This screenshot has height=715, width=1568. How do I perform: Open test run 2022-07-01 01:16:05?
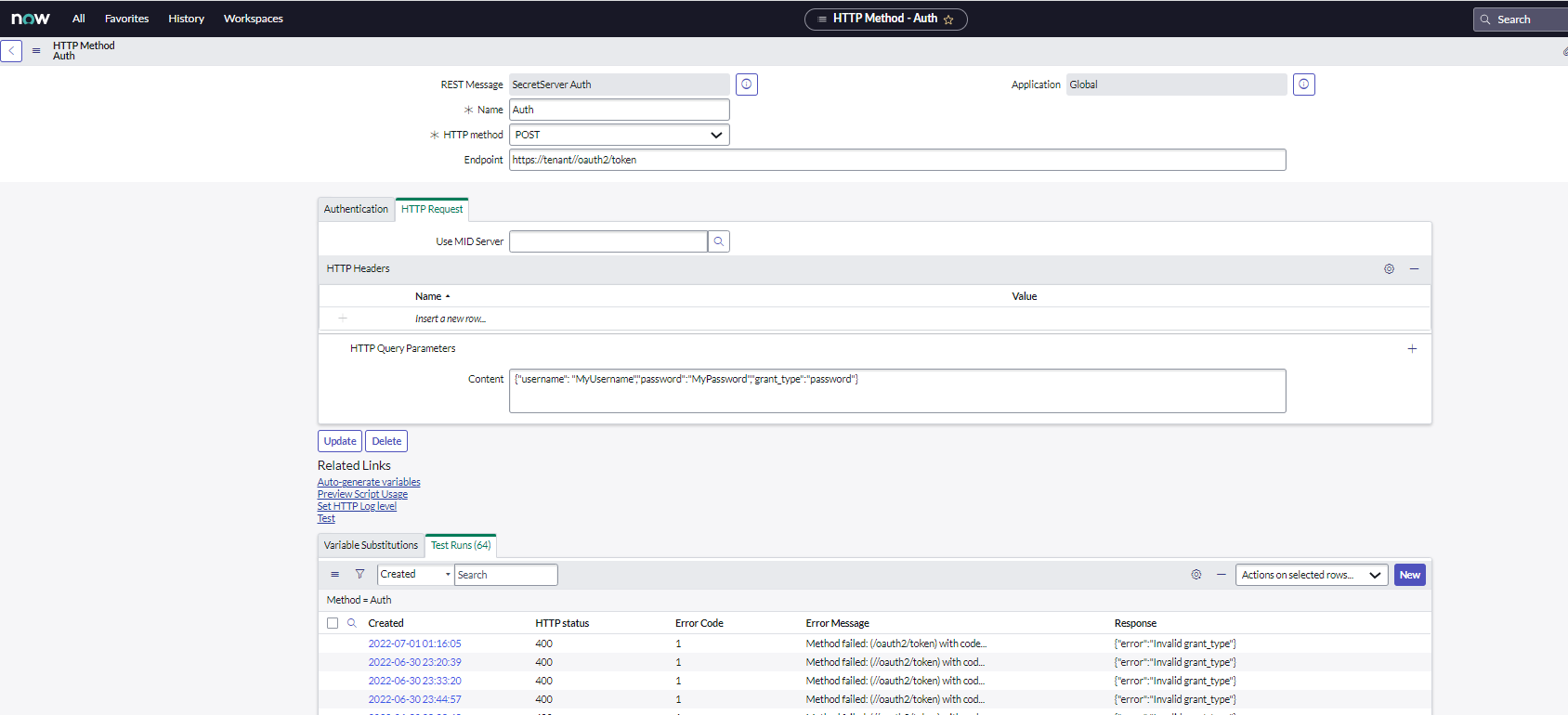pos(414,643)
